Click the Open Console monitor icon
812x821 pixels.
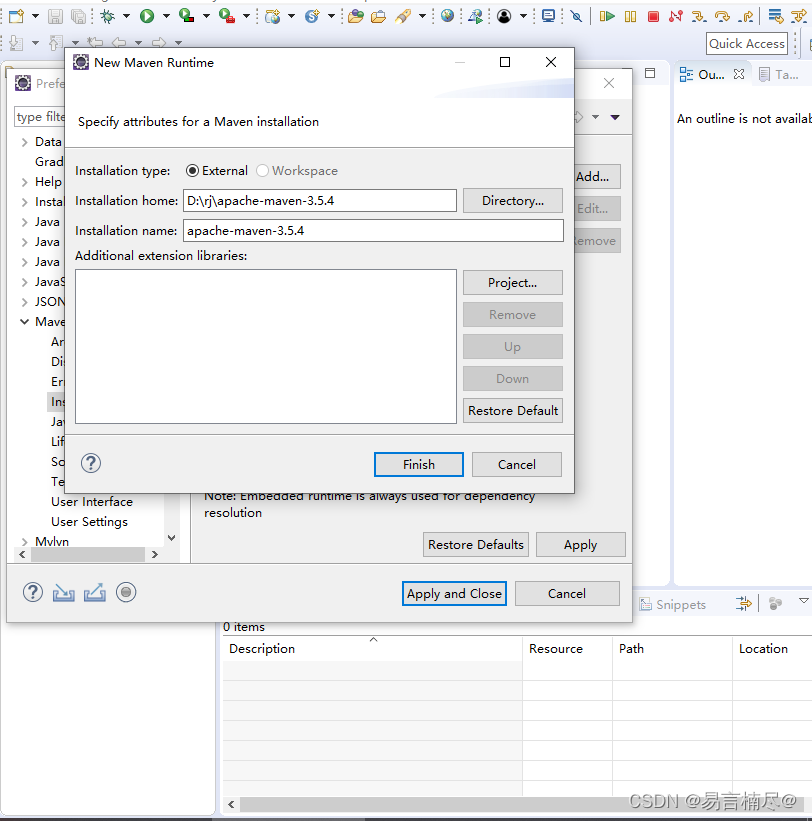[548, 16]
